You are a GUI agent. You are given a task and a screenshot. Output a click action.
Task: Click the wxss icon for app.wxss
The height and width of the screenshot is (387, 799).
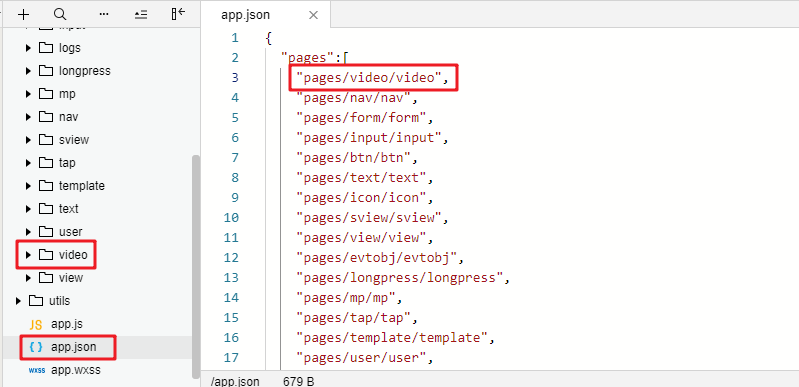[x=36, y=370]
